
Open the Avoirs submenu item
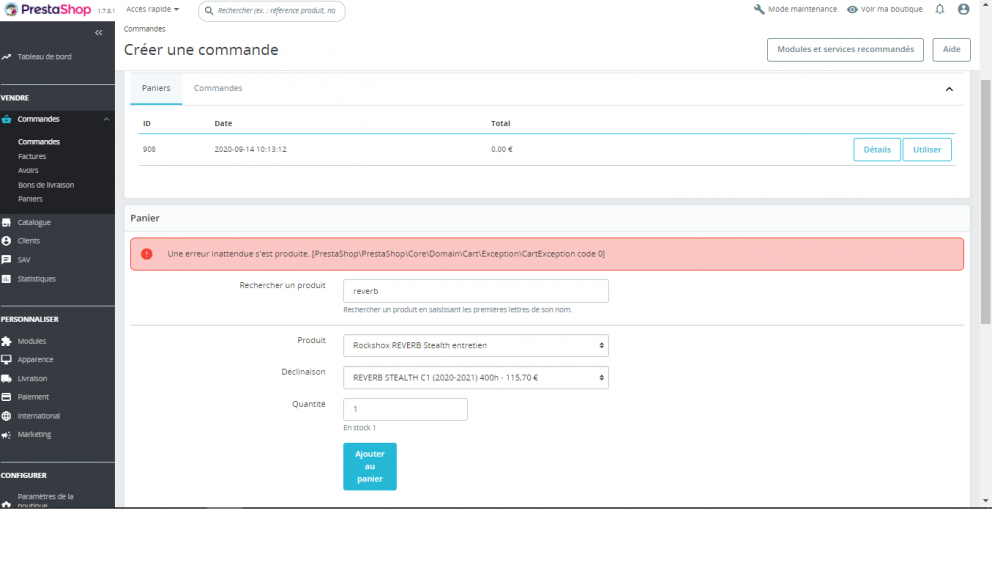[28, 171]
